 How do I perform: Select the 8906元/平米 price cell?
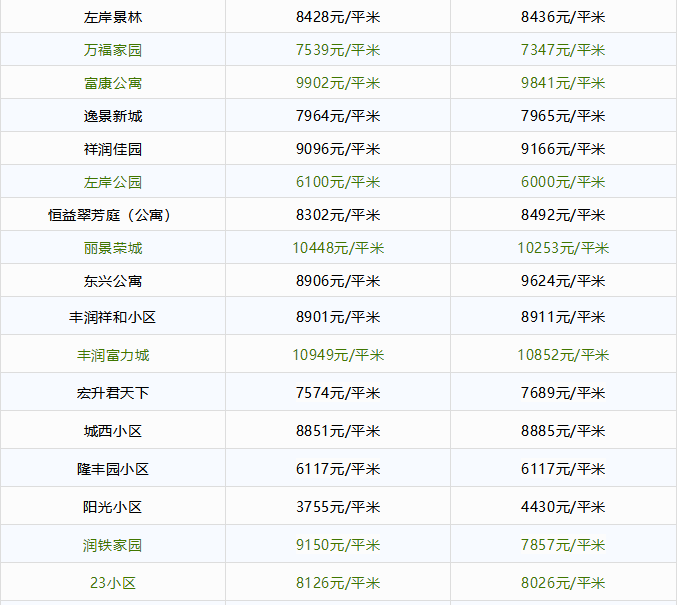point(338,281)
